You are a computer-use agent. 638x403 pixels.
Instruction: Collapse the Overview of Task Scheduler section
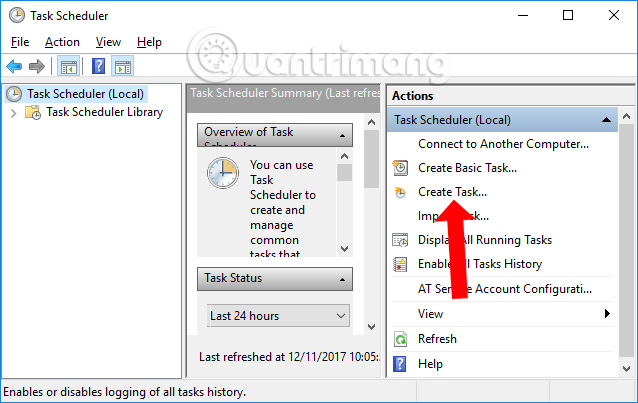[x=343, y=136]
